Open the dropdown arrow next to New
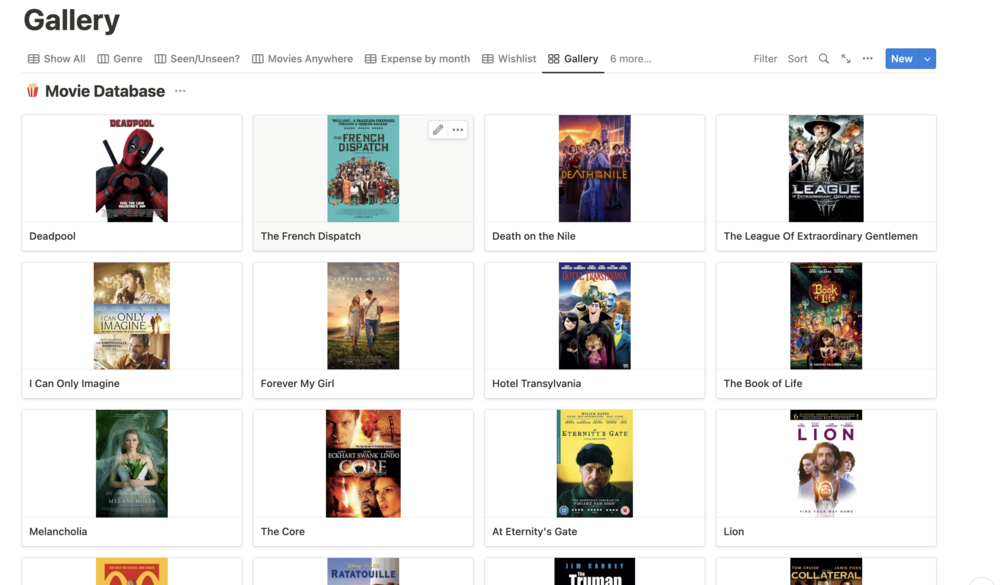The image size is (1005, 585). pyautogui.click(x=927, y=59)
